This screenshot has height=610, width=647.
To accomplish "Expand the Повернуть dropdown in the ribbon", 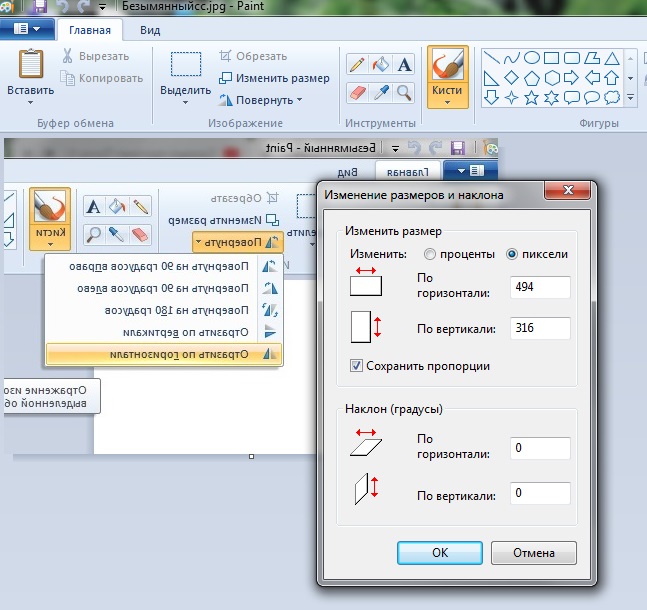I will click(x=267, y=100).
